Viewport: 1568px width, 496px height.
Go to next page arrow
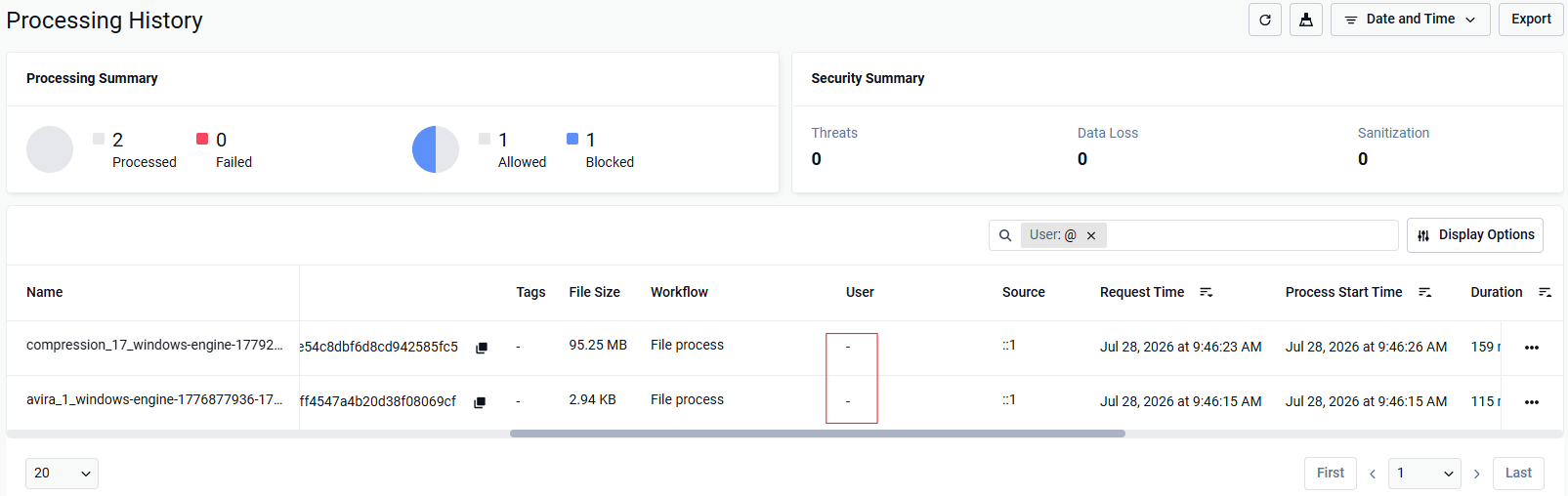[x=1477, y=474]
